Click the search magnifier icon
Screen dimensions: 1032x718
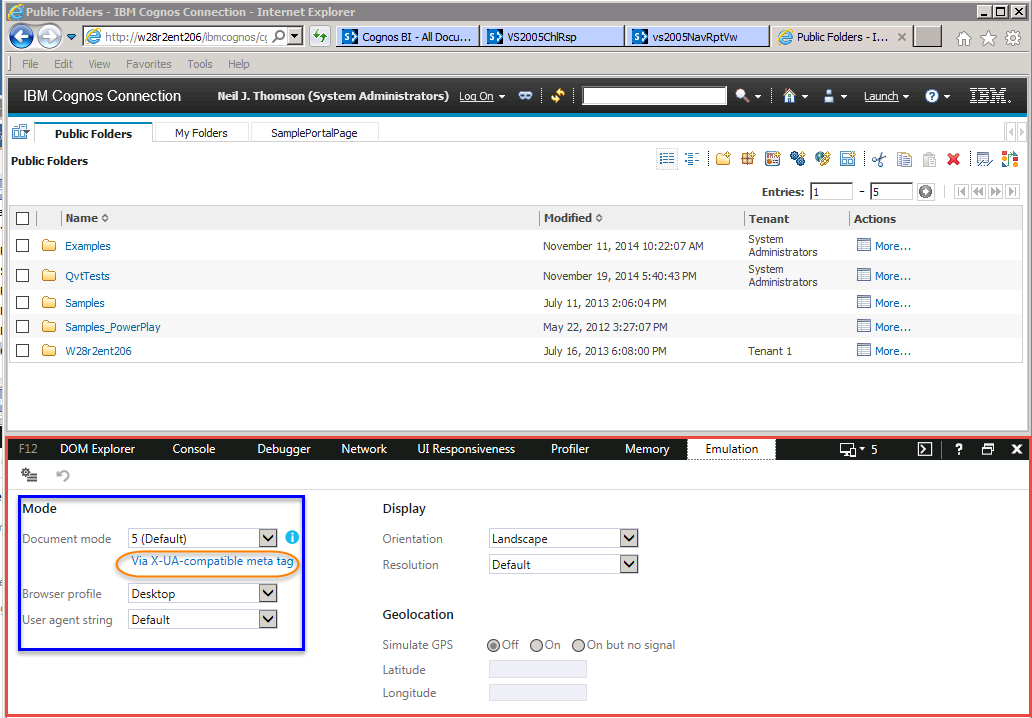(x=742, y=96)
